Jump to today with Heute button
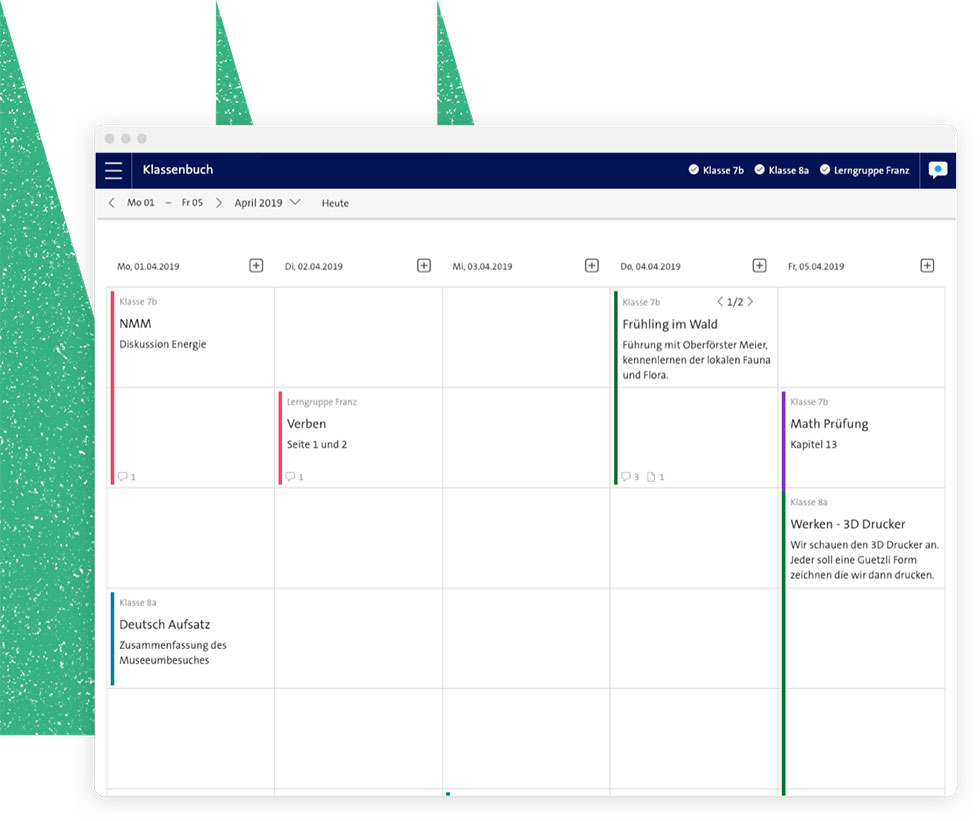 tap(335, 203)
